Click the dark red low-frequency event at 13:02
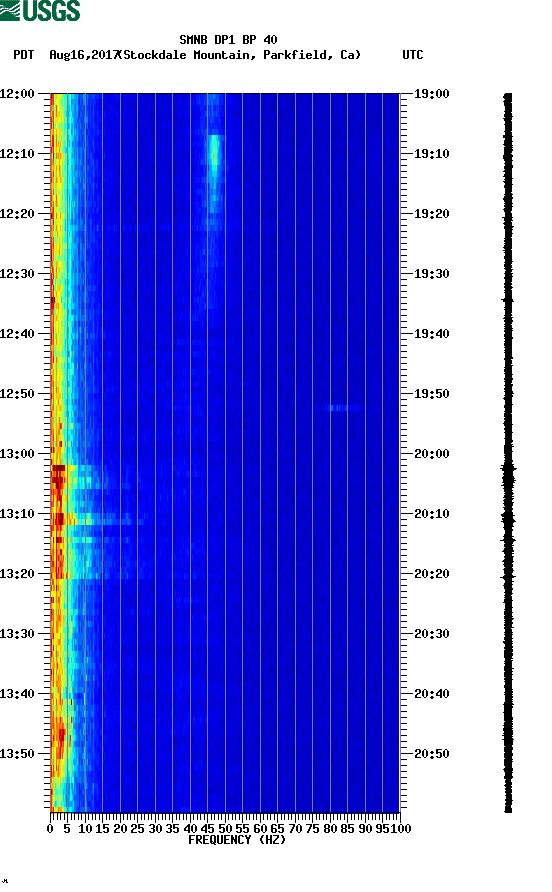Screen dimensions: 552x892 [58, 469]
